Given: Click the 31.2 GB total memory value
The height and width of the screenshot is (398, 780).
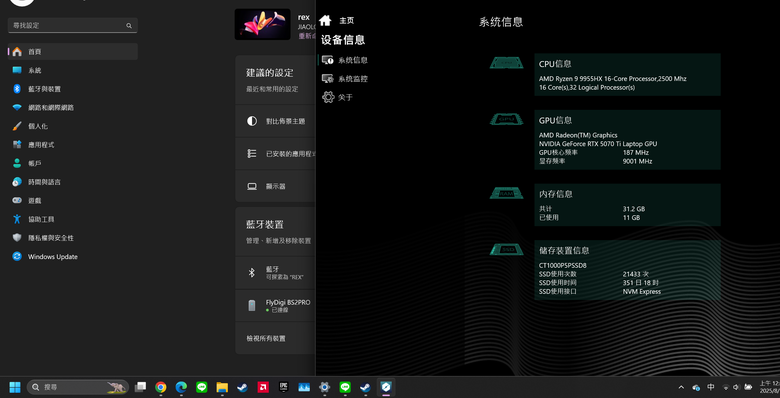Looking at the screenshot, I should pos(634,209).
